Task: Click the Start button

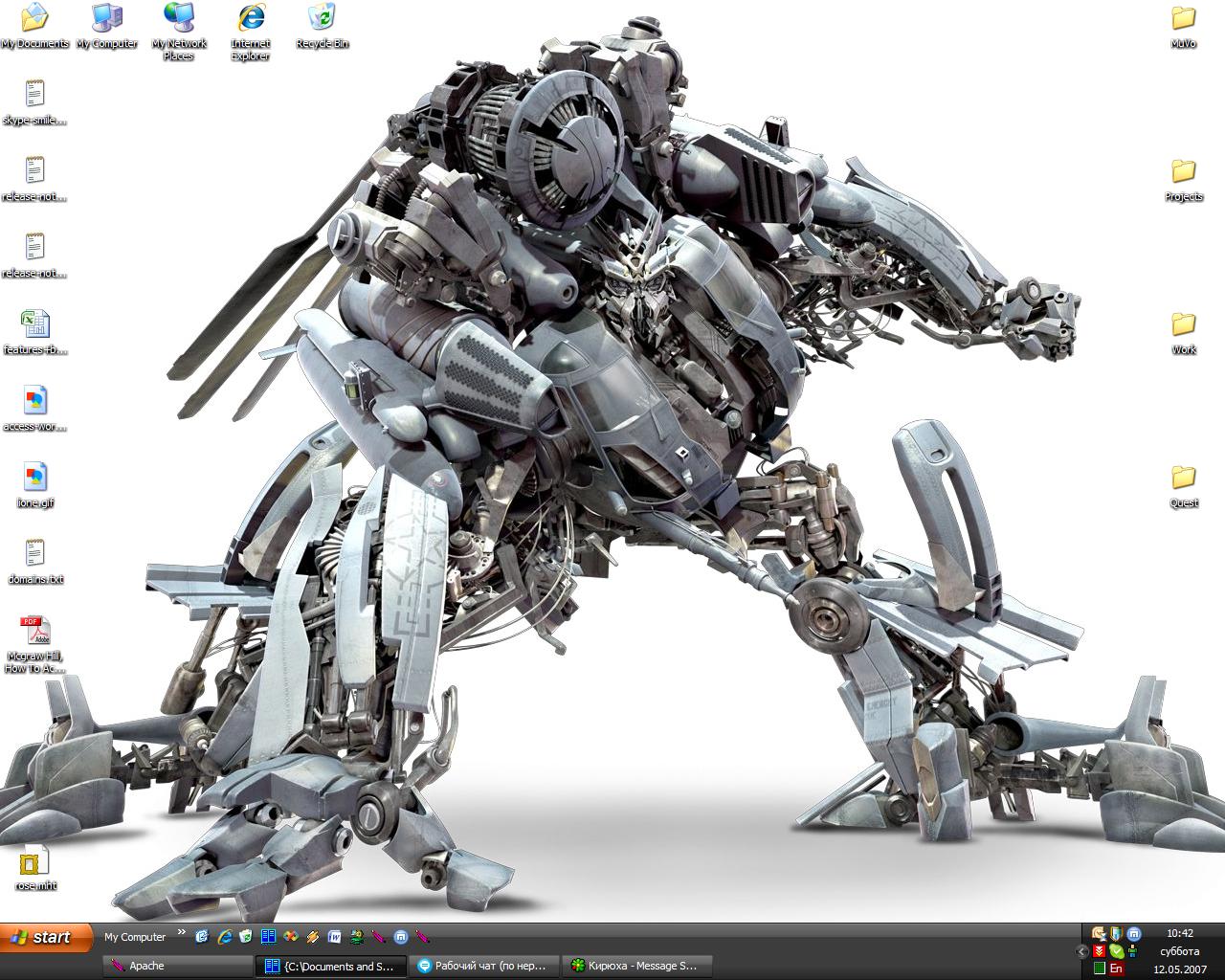Action: (x=46, y=937)
